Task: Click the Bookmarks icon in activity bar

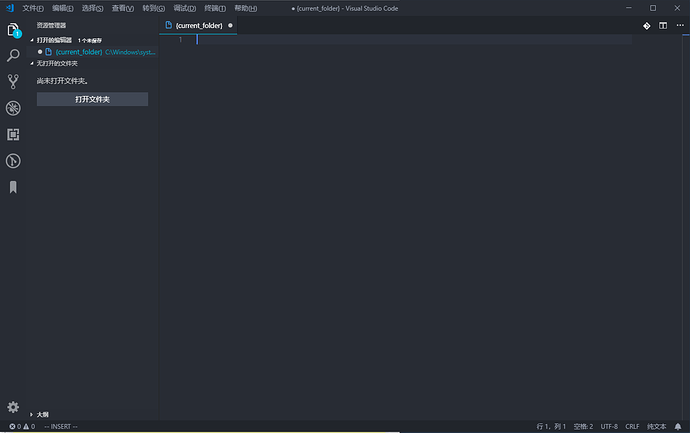Action: pyautogui.click(x=13, y=186)
